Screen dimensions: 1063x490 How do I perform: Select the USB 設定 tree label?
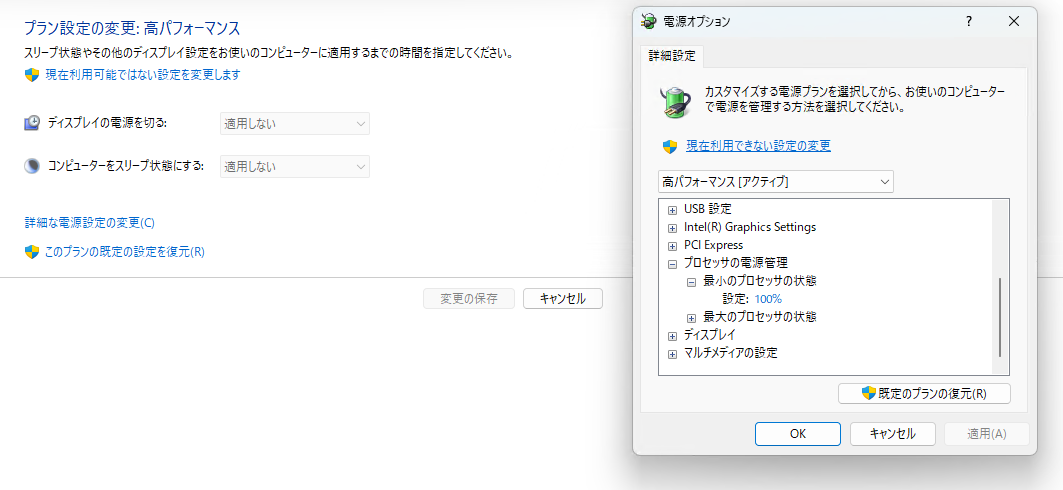[708, 209]
